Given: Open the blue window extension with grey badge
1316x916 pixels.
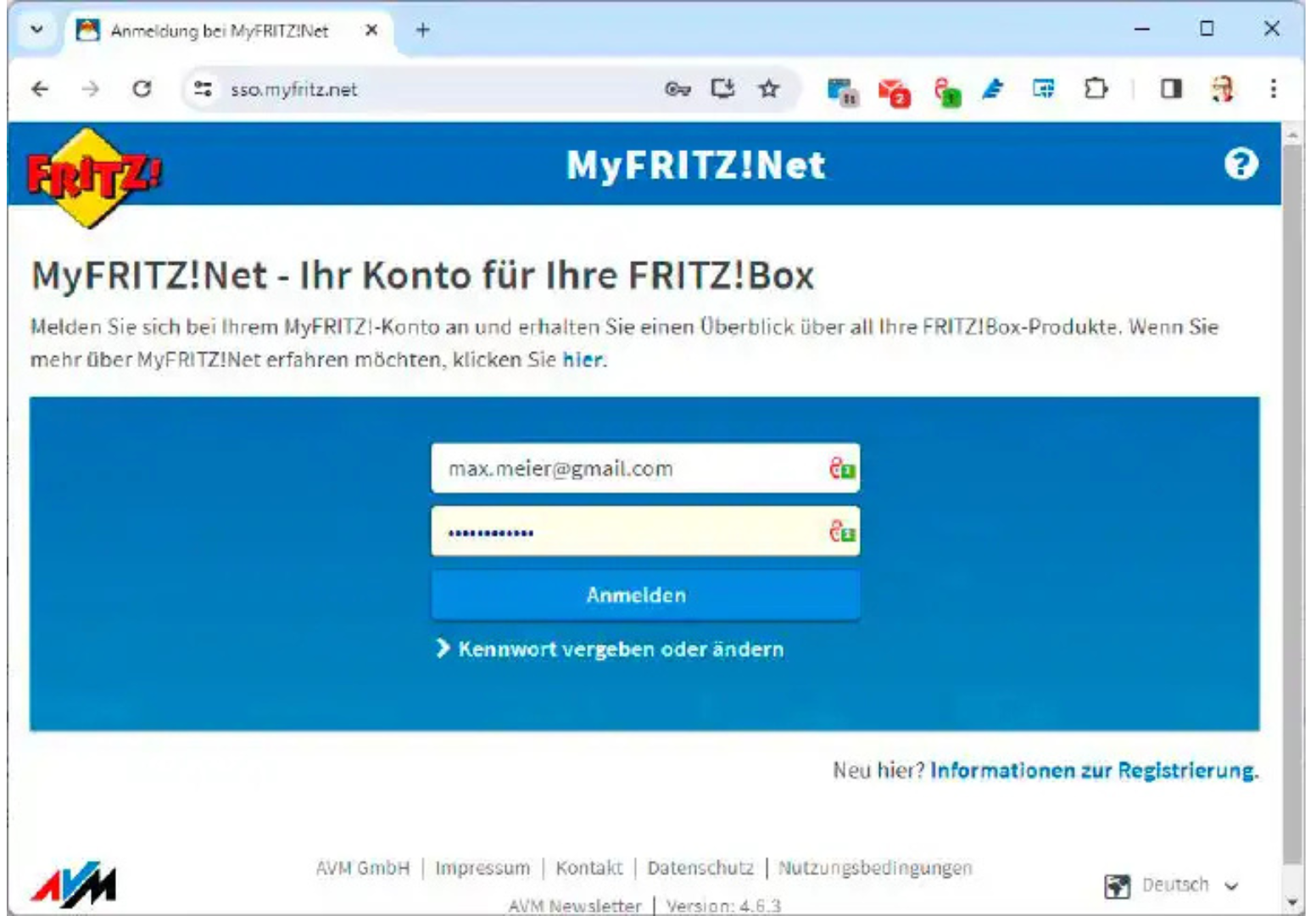Looking at the screenshot, I should 843,91.
